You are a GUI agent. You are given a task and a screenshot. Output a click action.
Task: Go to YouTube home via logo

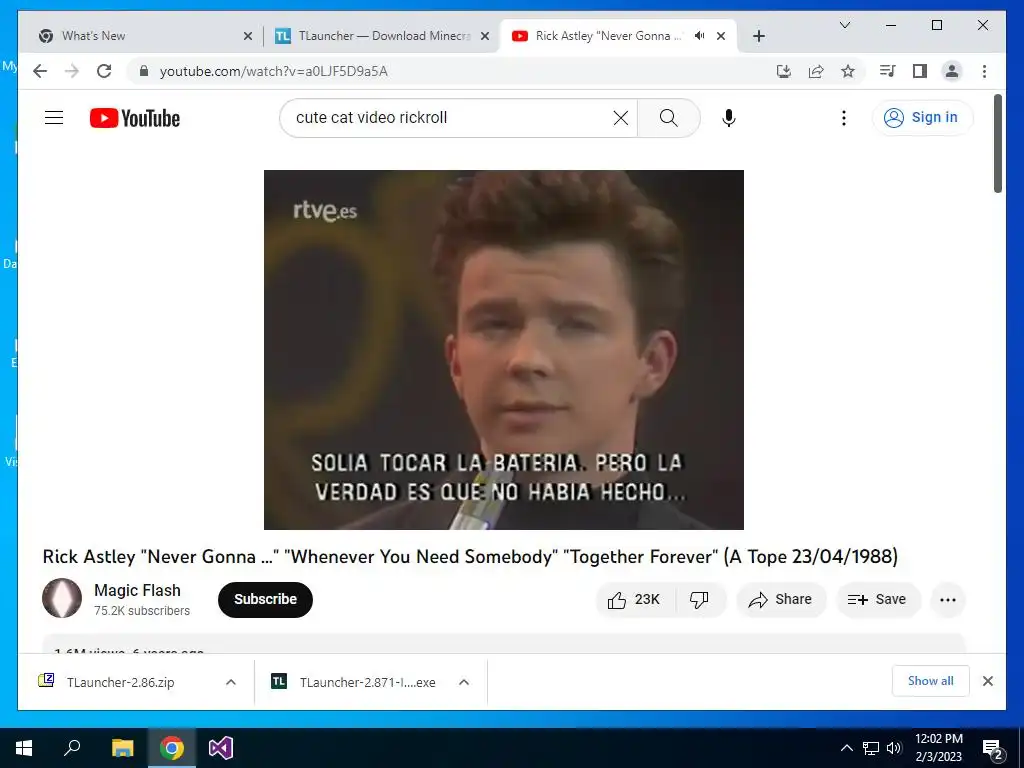tap(135, 118)
